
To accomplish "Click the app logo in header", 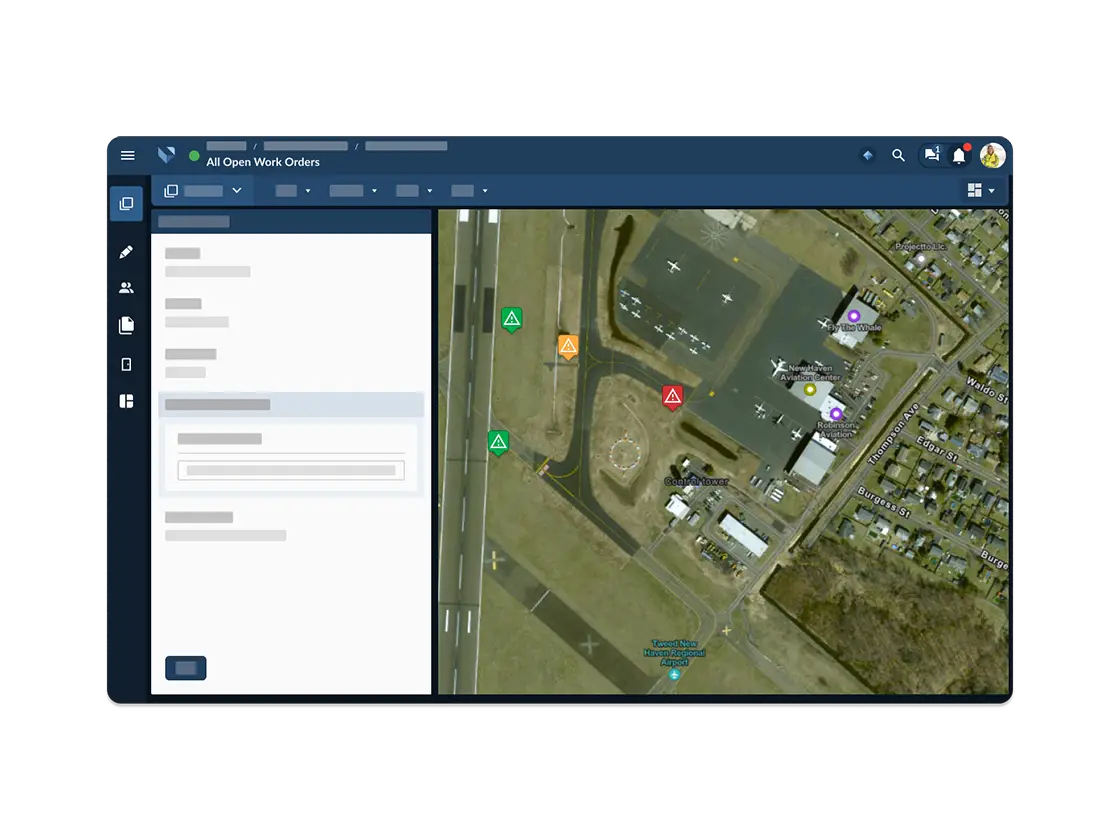I will 166,155.
